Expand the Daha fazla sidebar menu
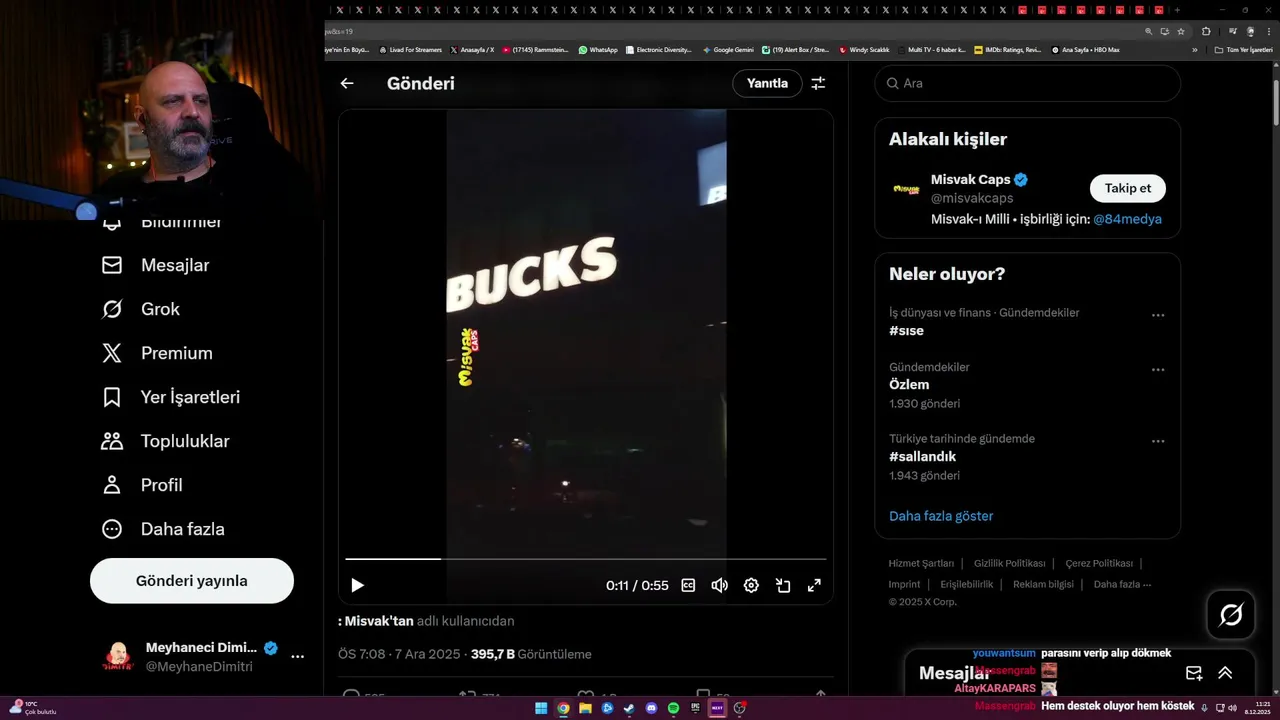The image size is (1280, 720). (163, 529)
